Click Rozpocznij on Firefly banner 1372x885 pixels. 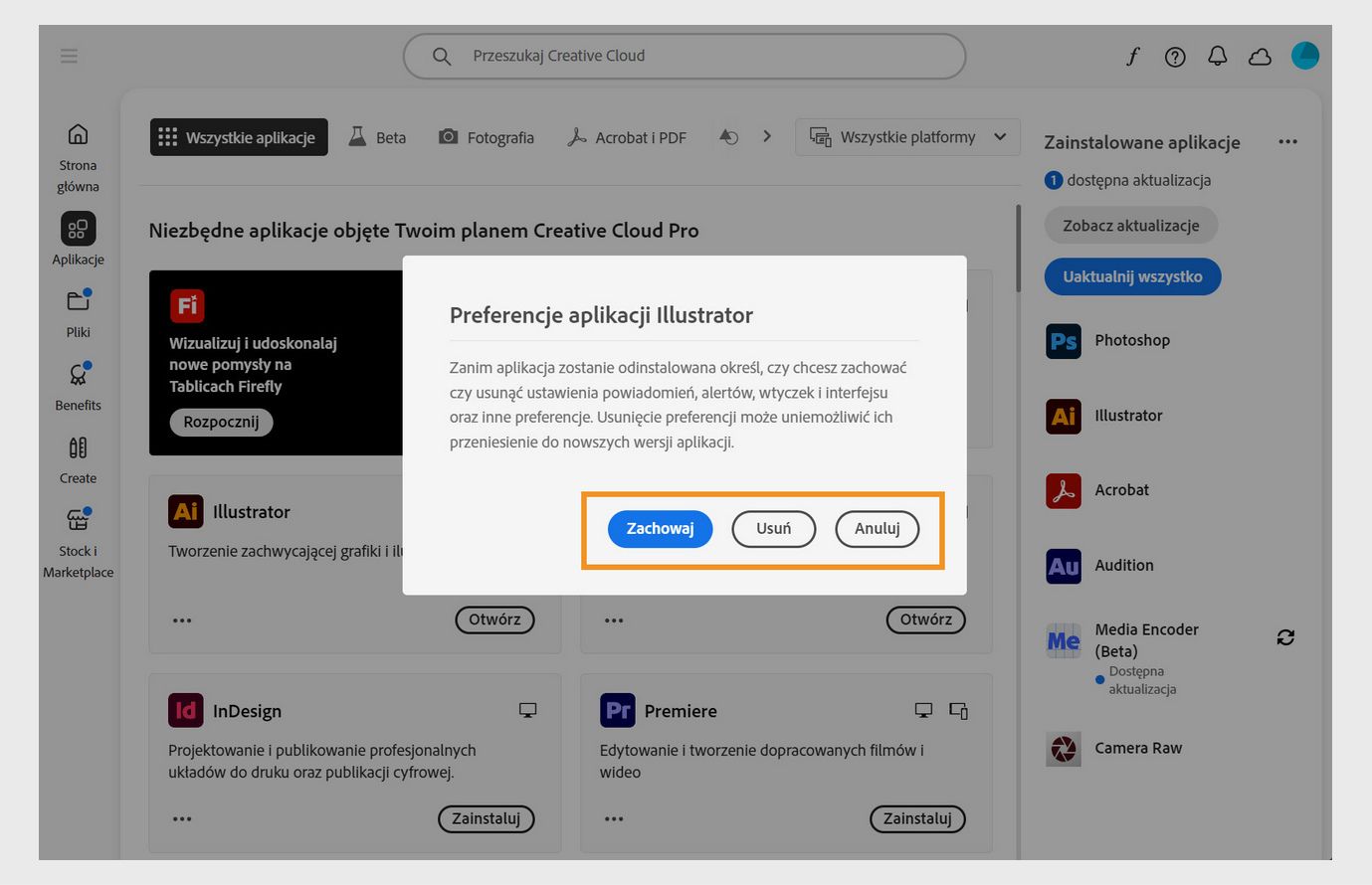pos(221,422)
